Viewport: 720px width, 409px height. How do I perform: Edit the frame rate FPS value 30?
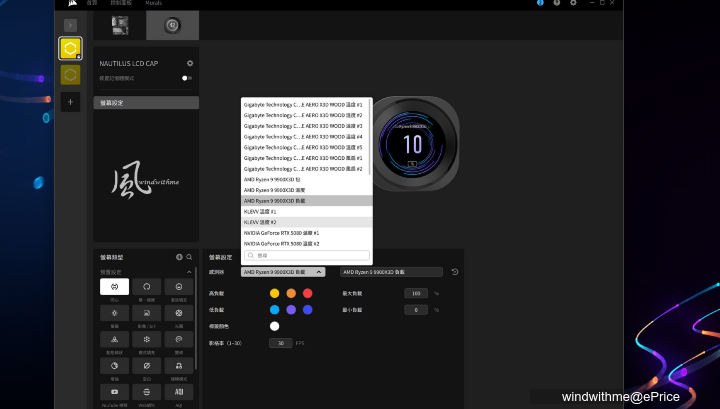click(281, 343)
